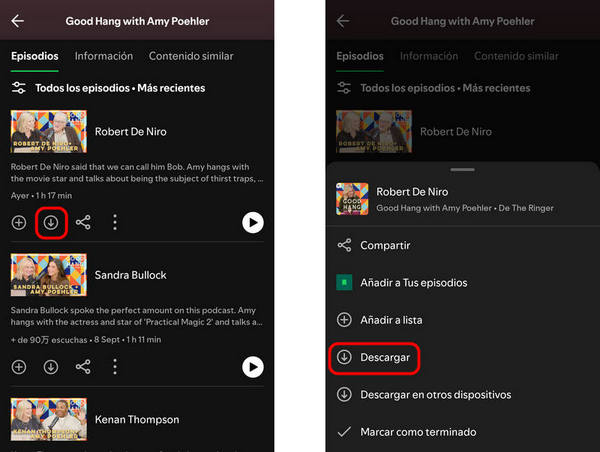This screenshot has width=600, height=452.
Task: Choose 'Añadir a Tus episodios' menu entry
Action: (463, 282)
